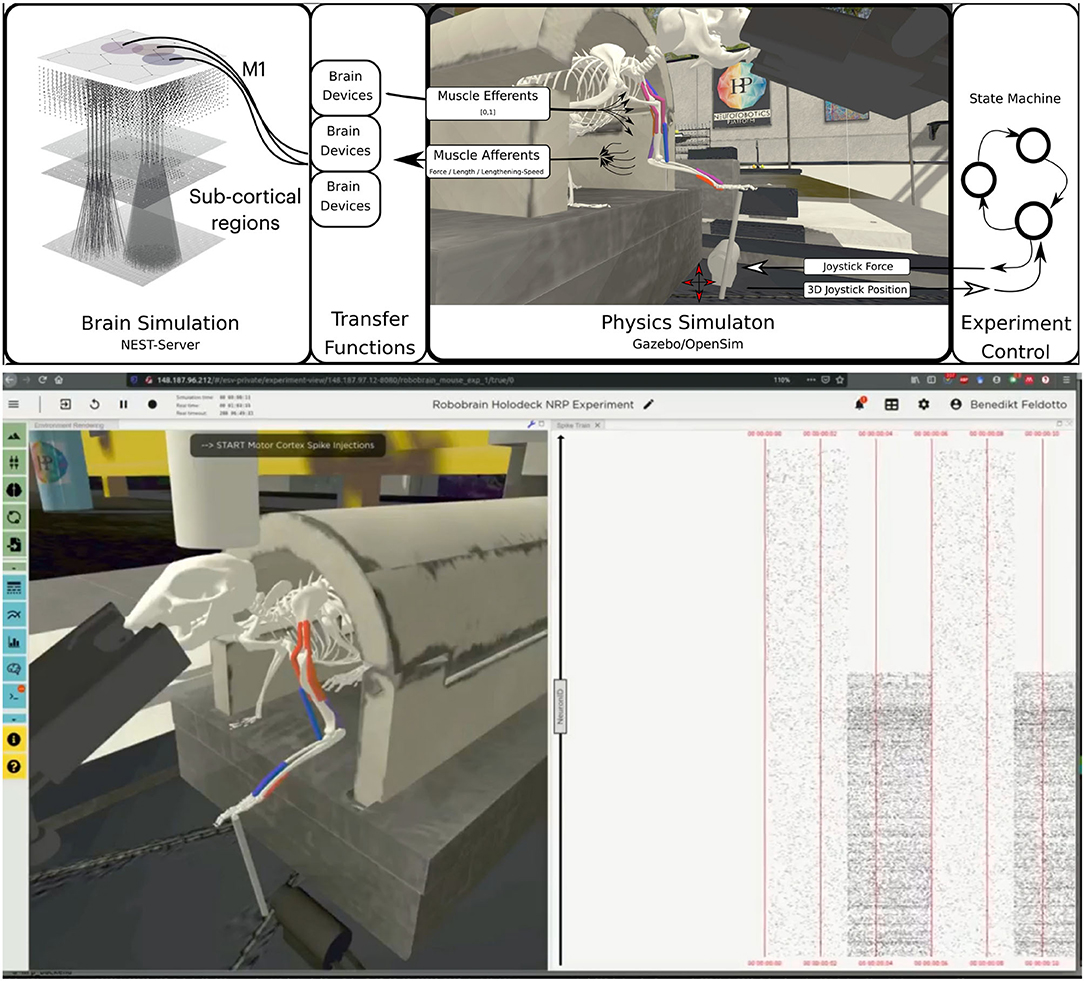Reset the 110% zoom indicator
1084x981 pixels.
[781, 380]
